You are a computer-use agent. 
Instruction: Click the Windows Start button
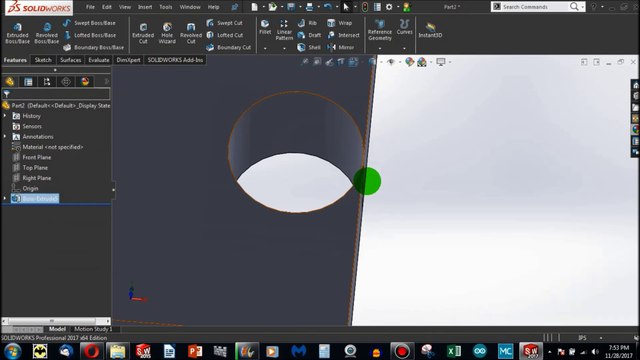13,351
